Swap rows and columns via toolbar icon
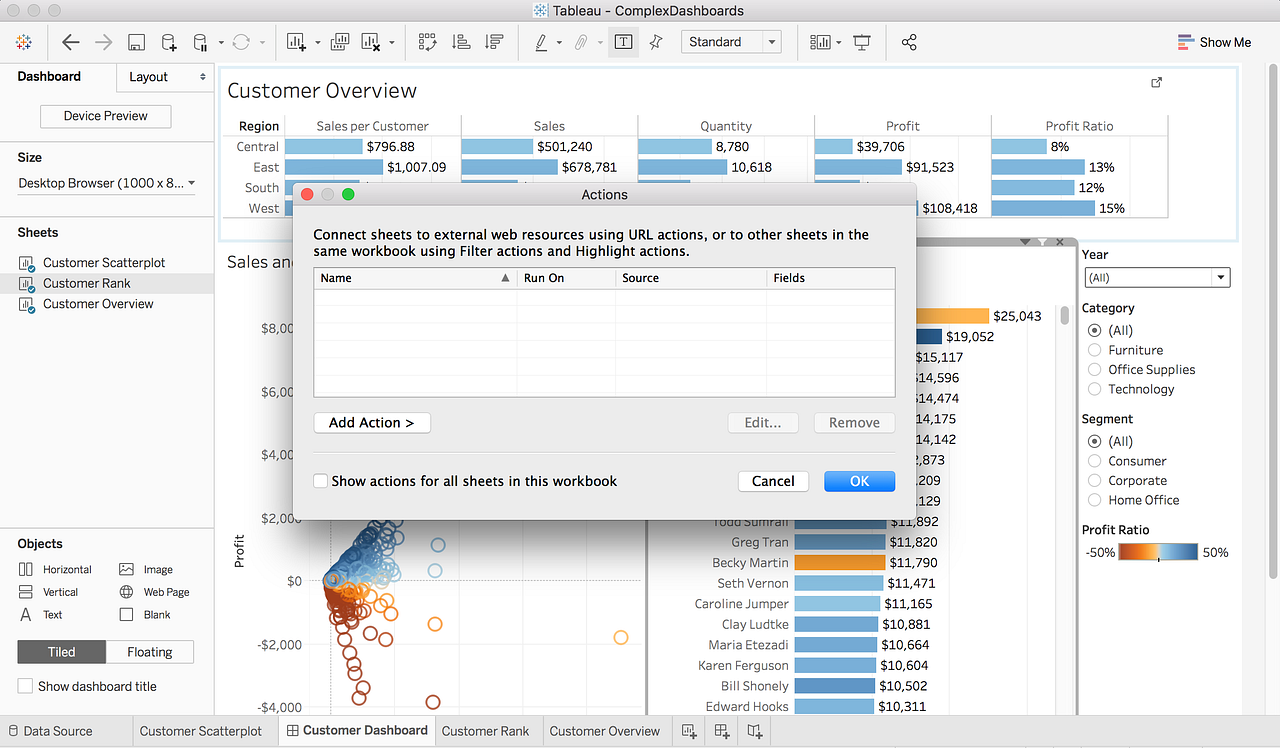The height and width of the screenshot is (748, 1280). pyautogui.click(x=427, y=42)
